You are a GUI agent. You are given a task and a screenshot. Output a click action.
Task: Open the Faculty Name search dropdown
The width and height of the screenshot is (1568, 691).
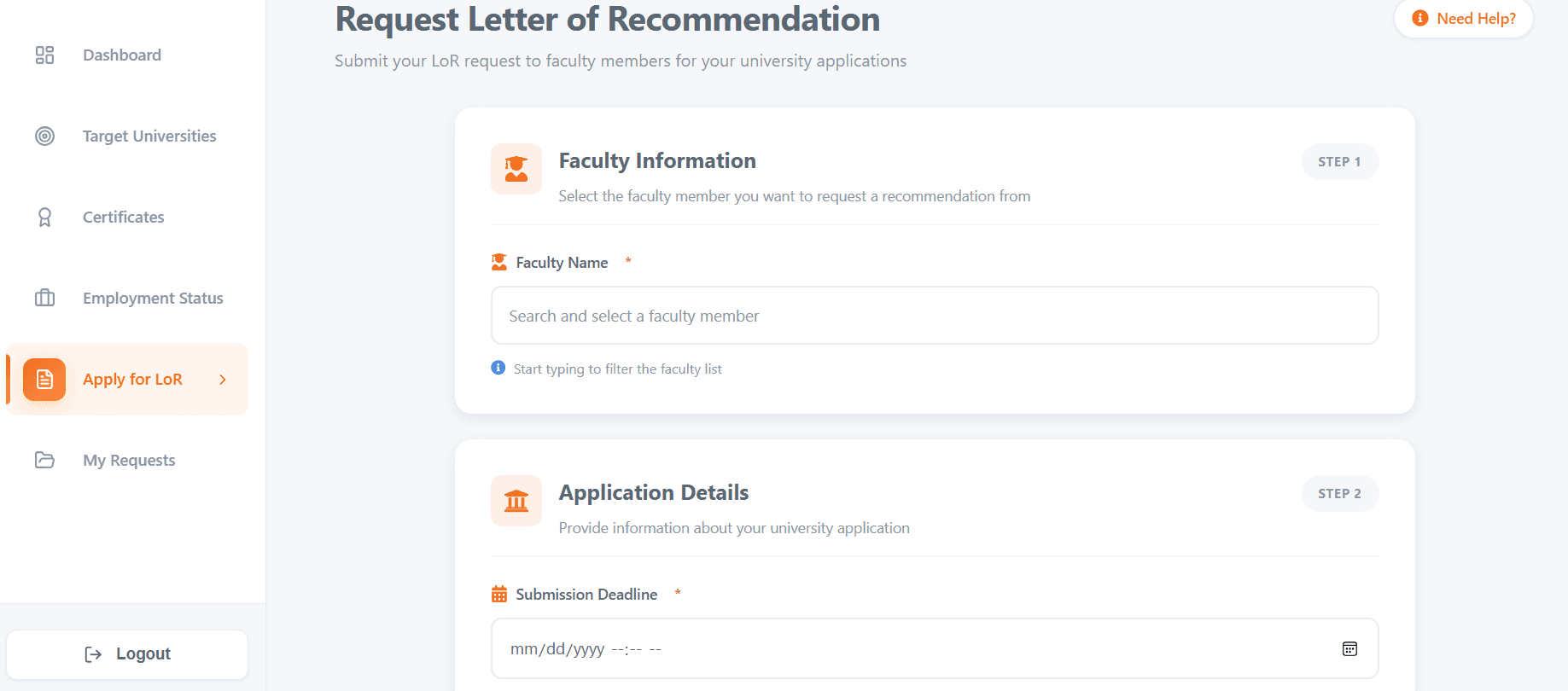pos(934,316)
